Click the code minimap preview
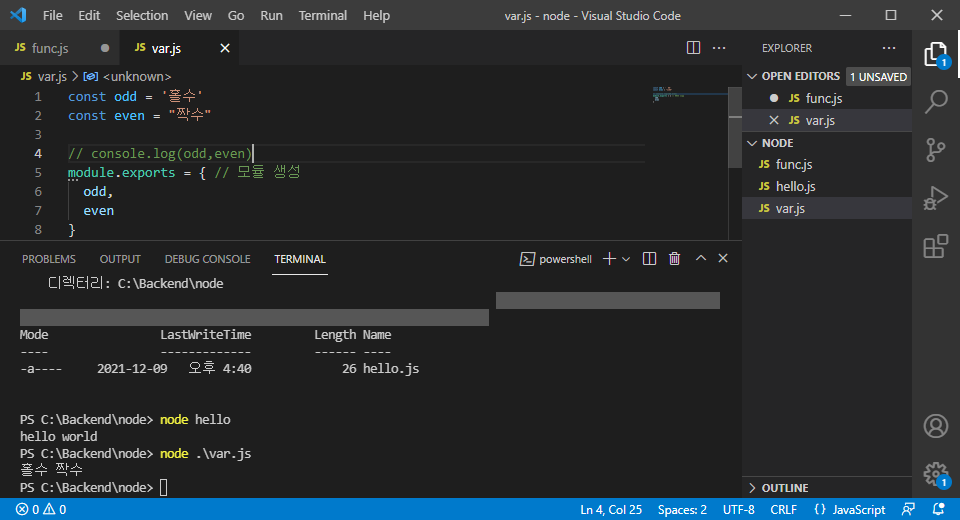 tap(688, 94)
